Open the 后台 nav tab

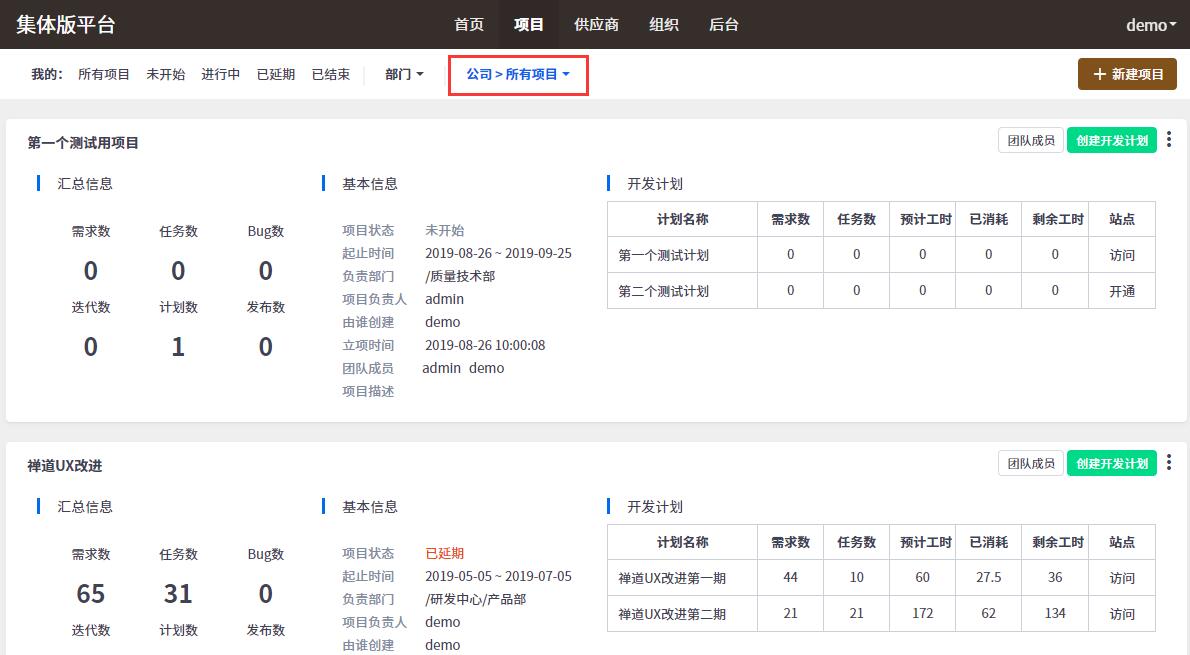coord(723,25)
